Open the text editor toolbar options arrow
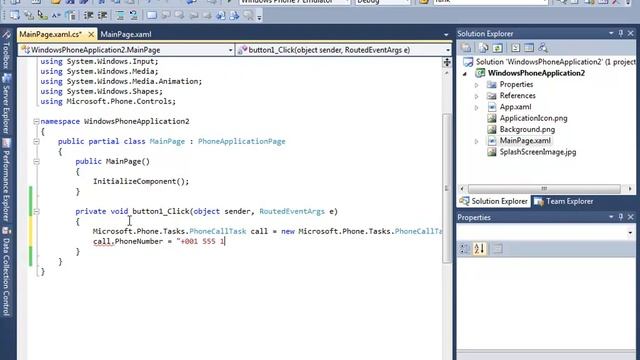This screenshot has height=360, width=640. pyautogui.click(x=259, y=17)
